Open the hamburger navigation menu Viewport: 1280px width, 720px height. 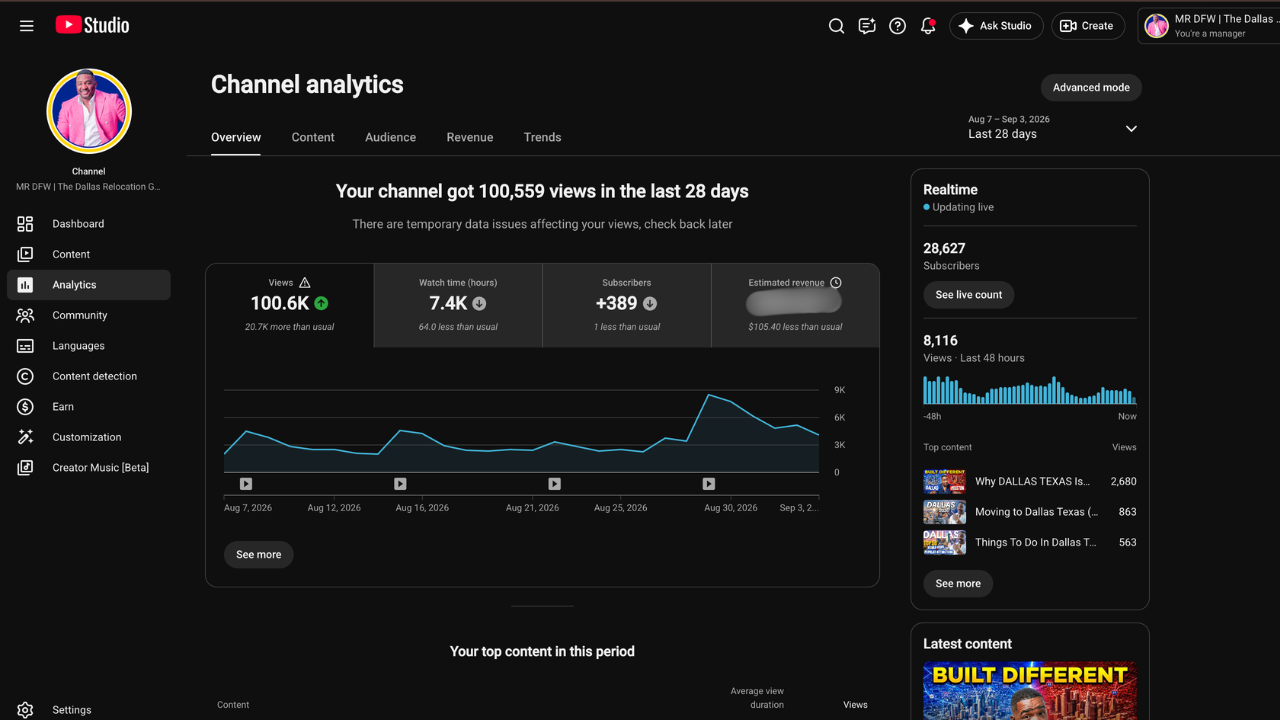click(27, 26)
